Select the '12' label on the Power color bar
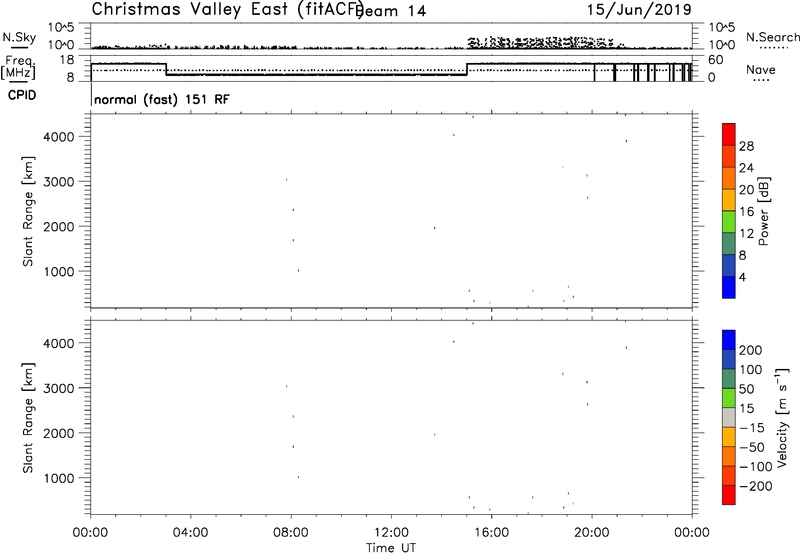This screenshot has height=554, width=800. coord(746,234)
